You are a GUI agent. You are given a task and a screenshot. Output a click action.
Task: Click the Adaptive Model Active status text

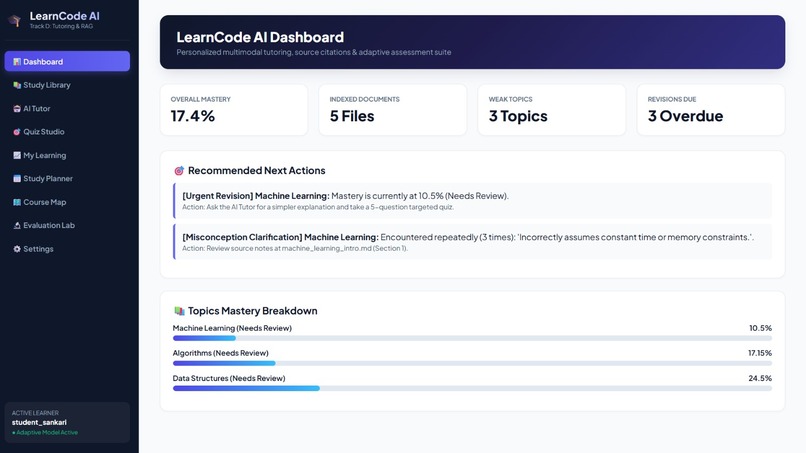pos(45,432)
